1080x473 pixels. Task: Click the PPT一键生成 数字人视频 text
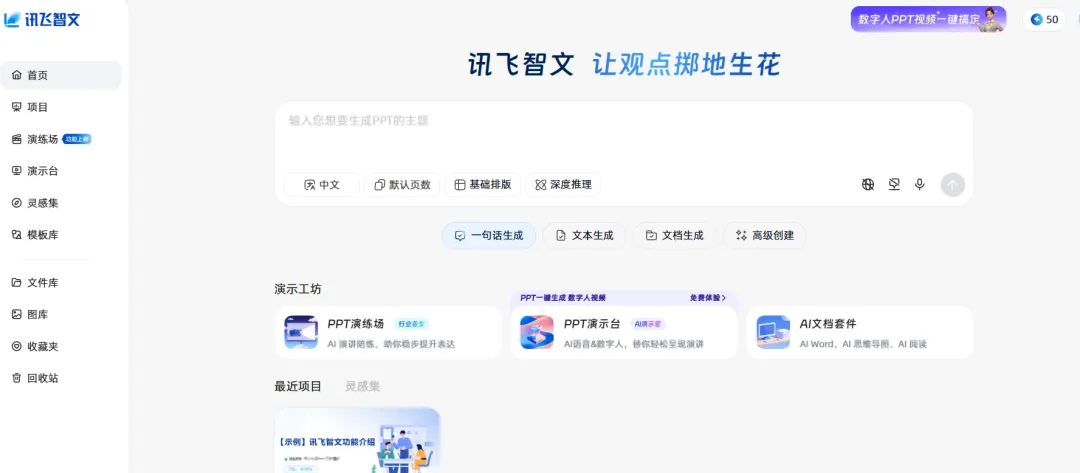tap(563, 298)
